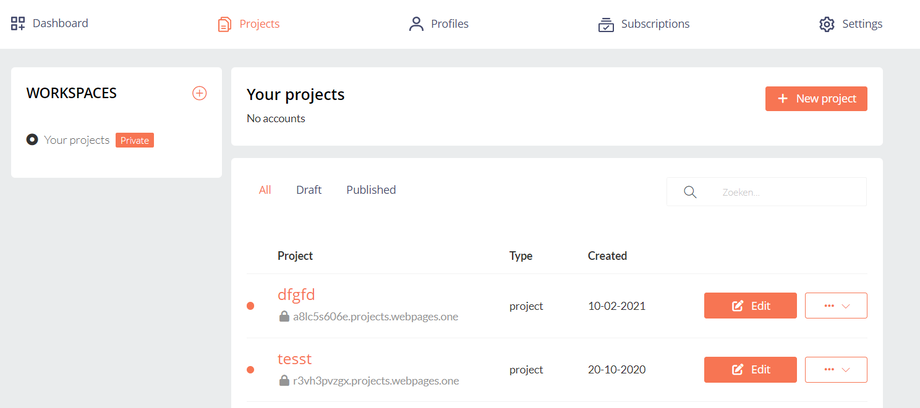920x408 pixels.
Task: Open the Dashboard grid icon
Action: (x=18, y=24)
